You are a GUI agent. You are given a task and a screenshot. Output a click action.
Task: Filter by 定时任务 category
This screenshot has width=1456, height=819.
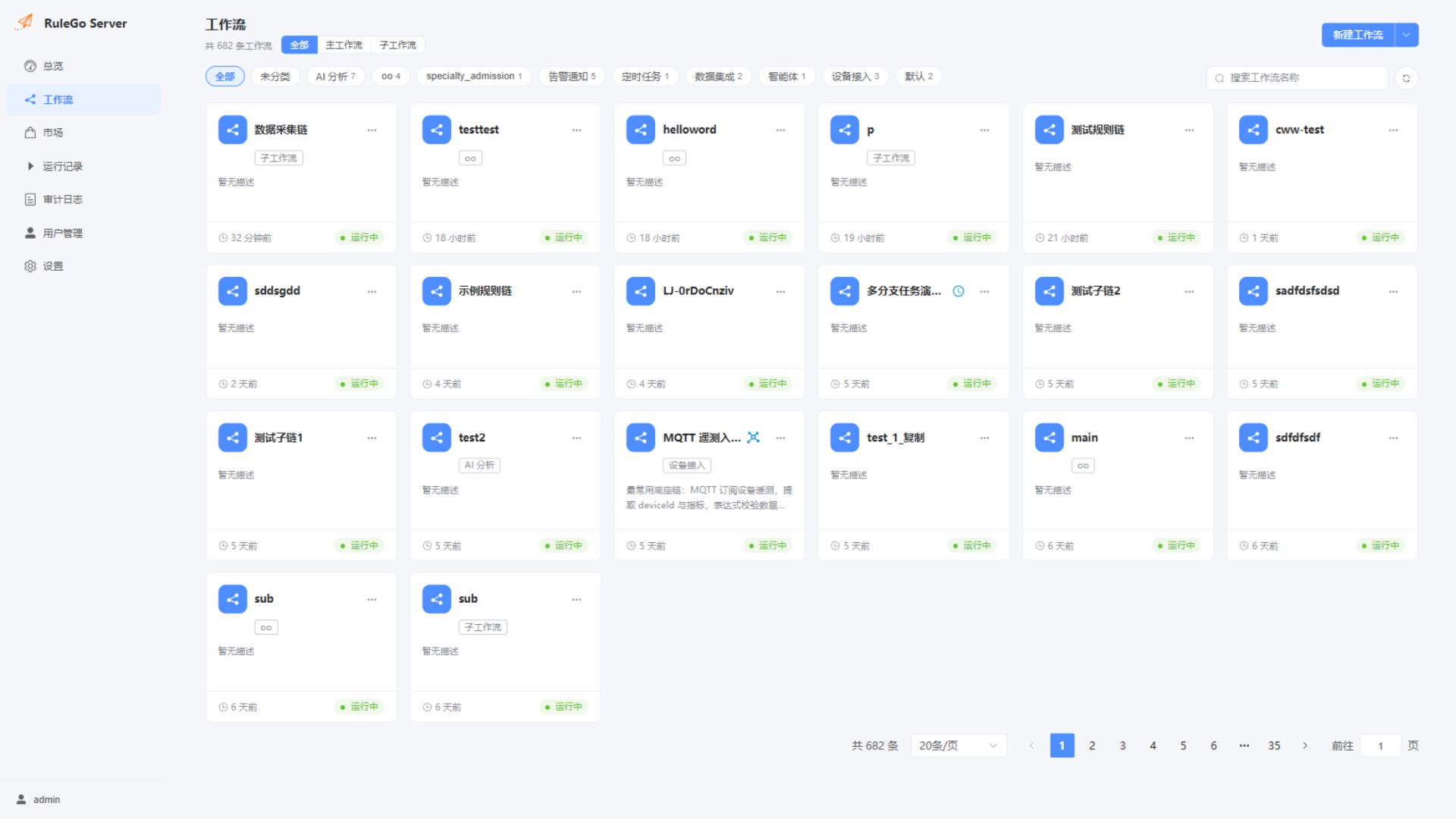click(645, 77)
